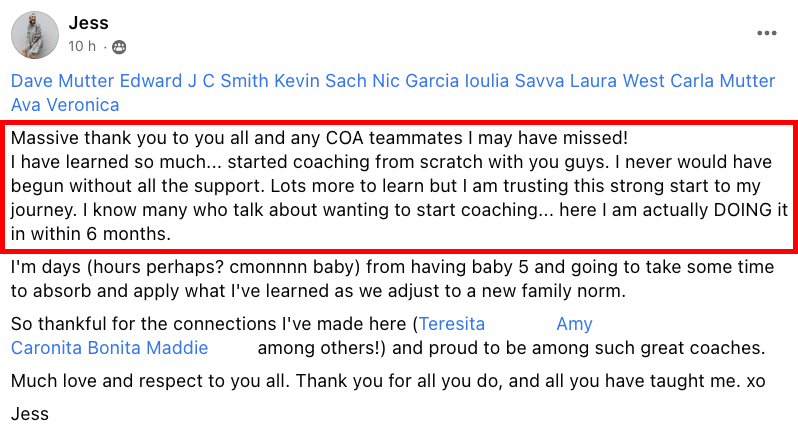The height and width of the screenshot is (435, 798).
Task: Click the 10 h post timestamp
Action: tap(82, 46)
